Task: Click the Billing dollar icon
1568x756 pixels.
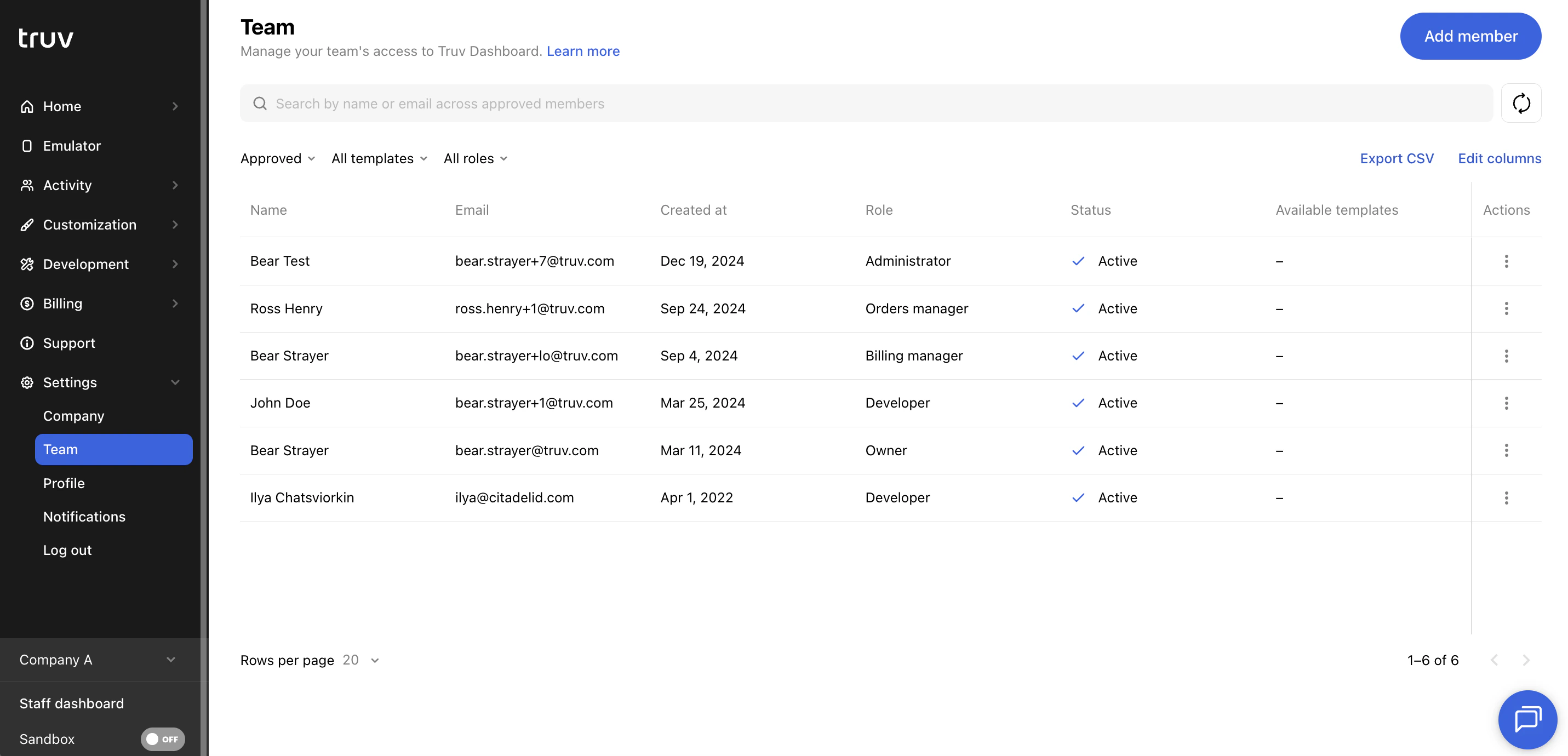Action: pyautogui.click(x=27, y=303)
